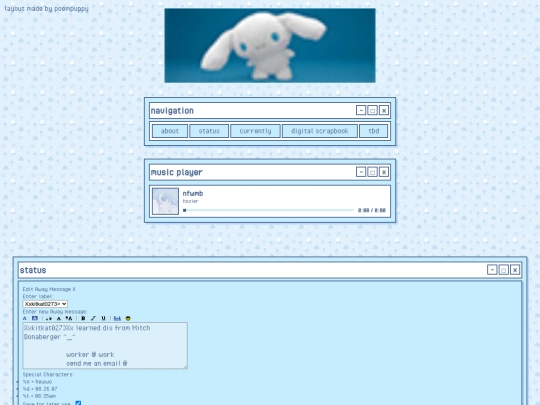Click into the away message text area
The height and width of the screenshot is (405, 540).
[105, 345]
